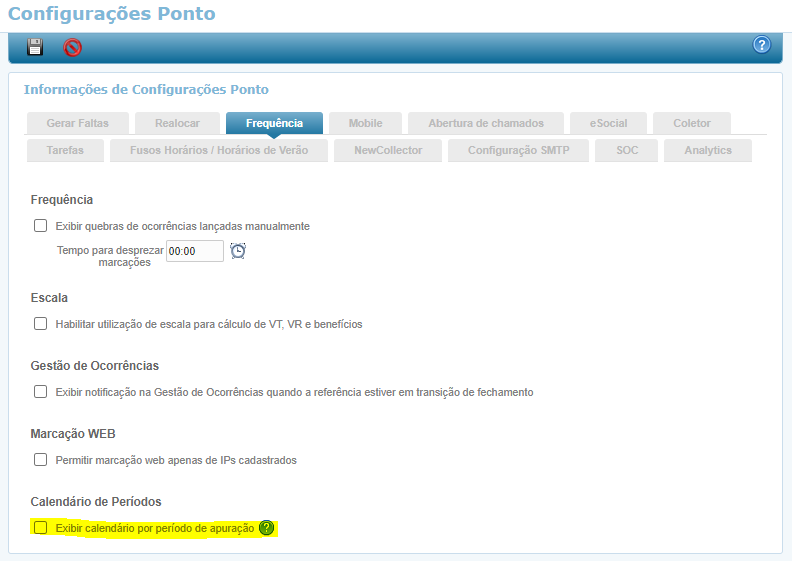This screenshot has height=561, width=792.
Task: Tick Exibir calendário por período de apuração
Action: [x=41, y=527]
